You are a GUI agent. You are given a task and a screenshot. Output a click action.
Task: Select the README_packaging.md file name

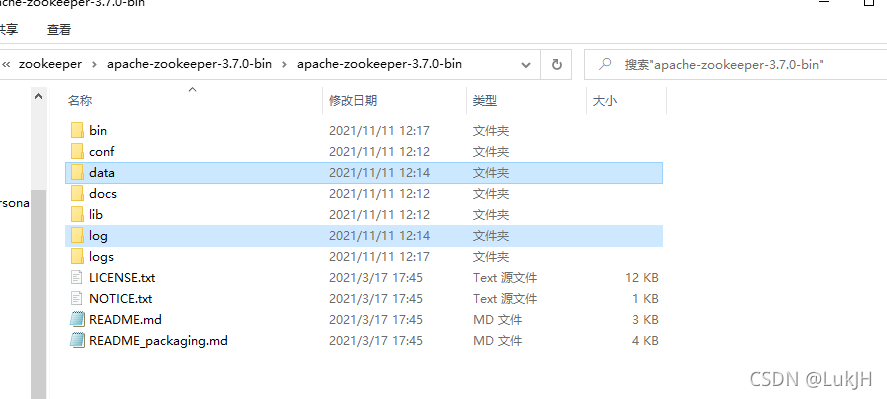coord(158,341)
